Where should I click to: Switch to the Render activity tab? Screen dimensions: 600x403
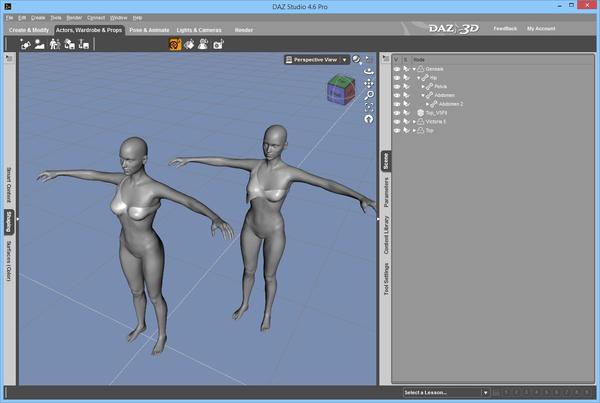pos(244,30)
